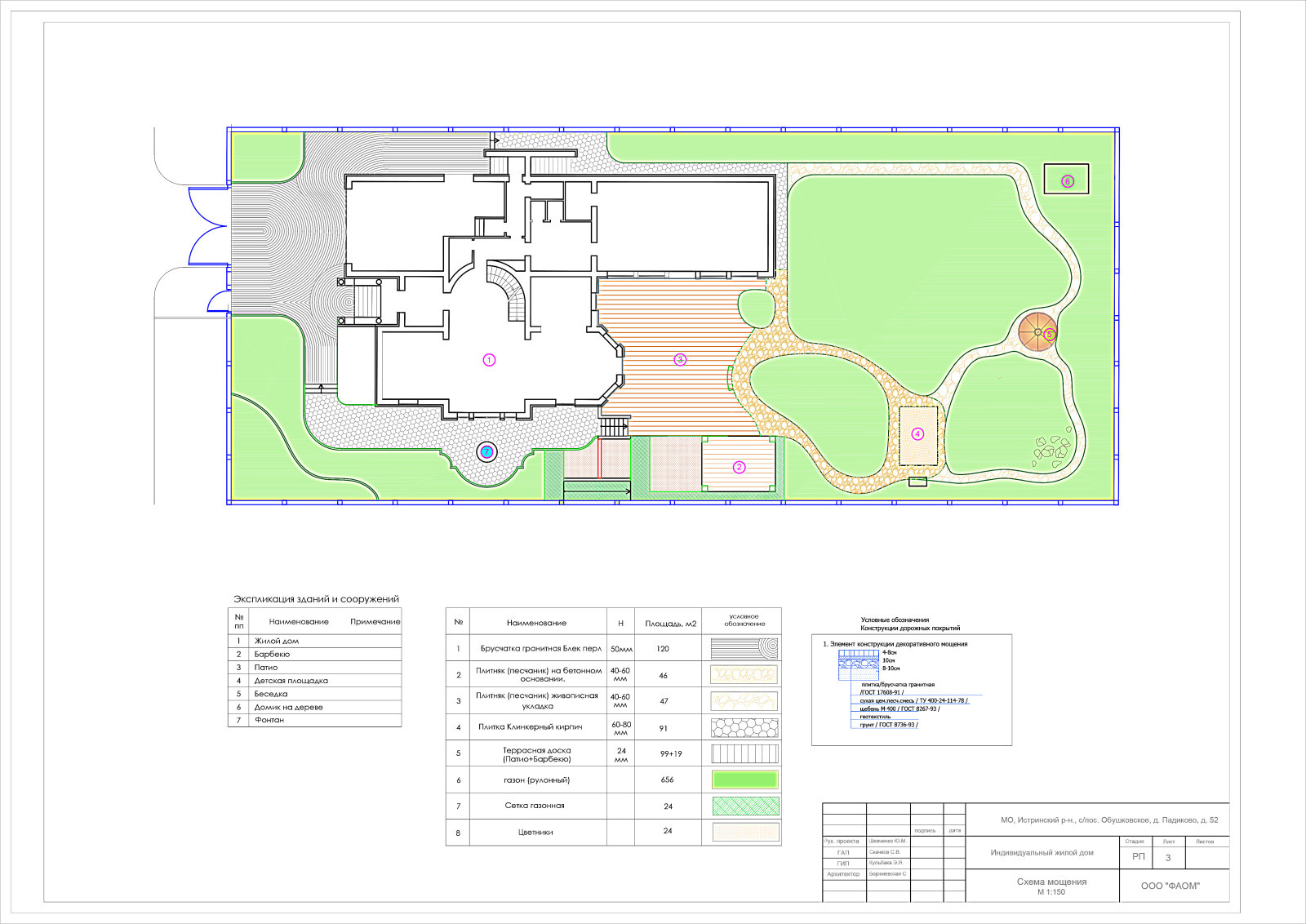Click the clinker brick tile pattern swatch
The width and height of the screenshot is (1306, 924).
click(x=744, y=727)
